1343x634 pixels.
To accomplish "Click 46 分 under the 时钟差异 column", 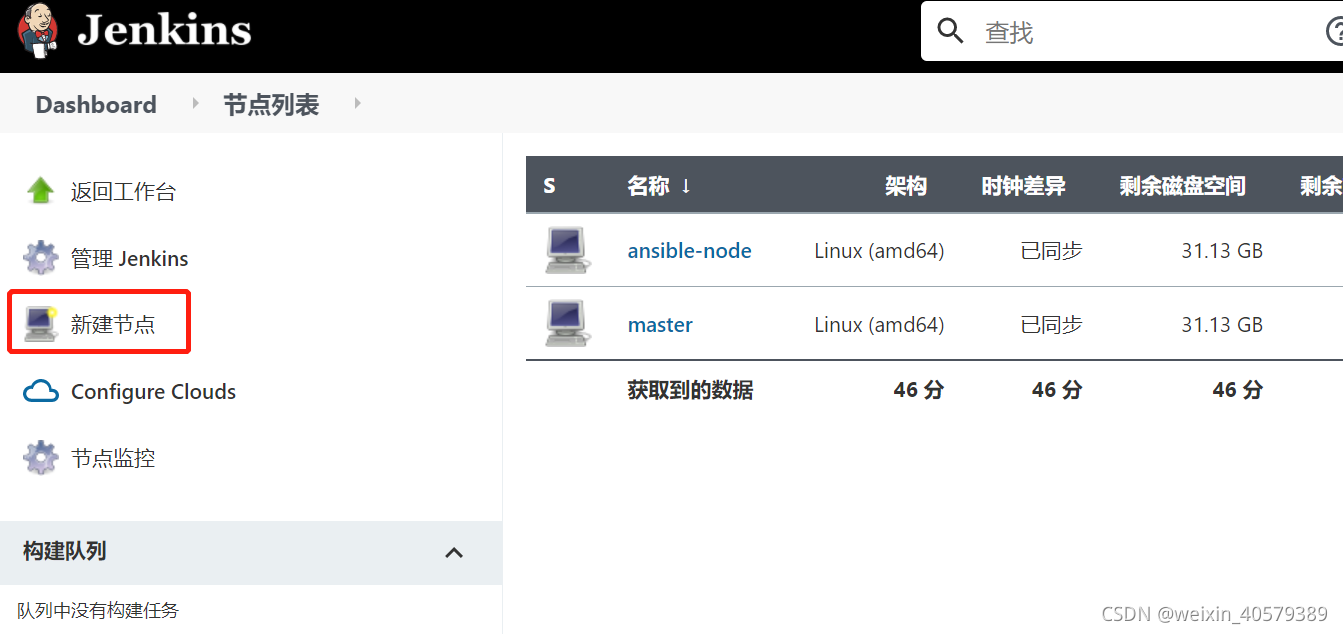I will (x=1057, y=390).
